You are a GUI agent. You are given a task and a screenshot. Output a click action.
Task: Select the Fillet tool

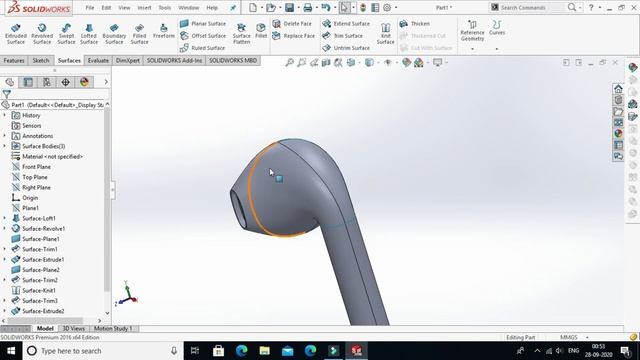click(261, 31)
